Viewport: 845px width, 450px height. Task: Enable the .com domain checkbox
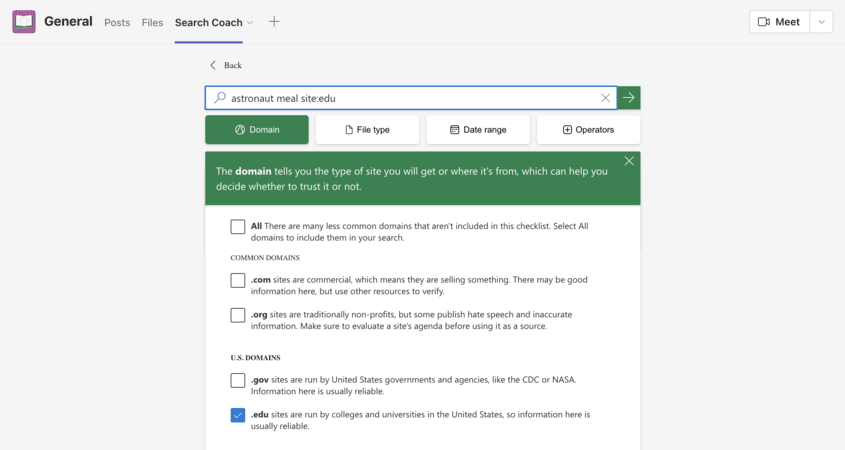pos(238,281)
